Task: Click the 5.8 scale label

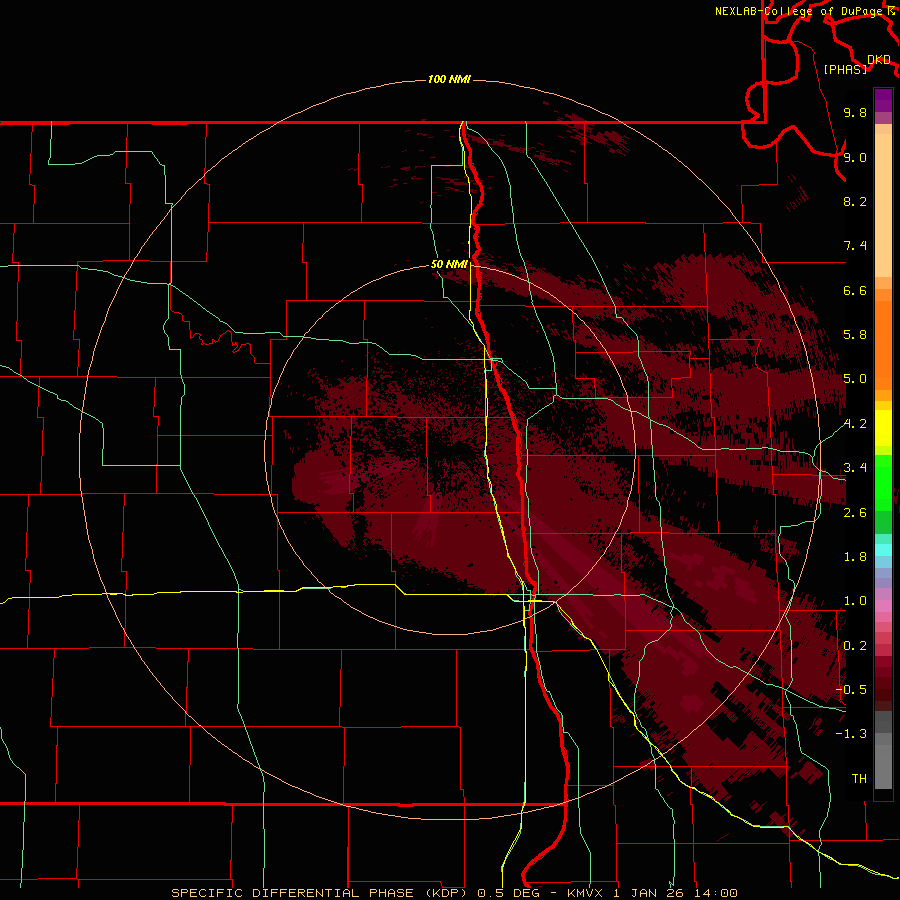Action: (x=855, y=335)
